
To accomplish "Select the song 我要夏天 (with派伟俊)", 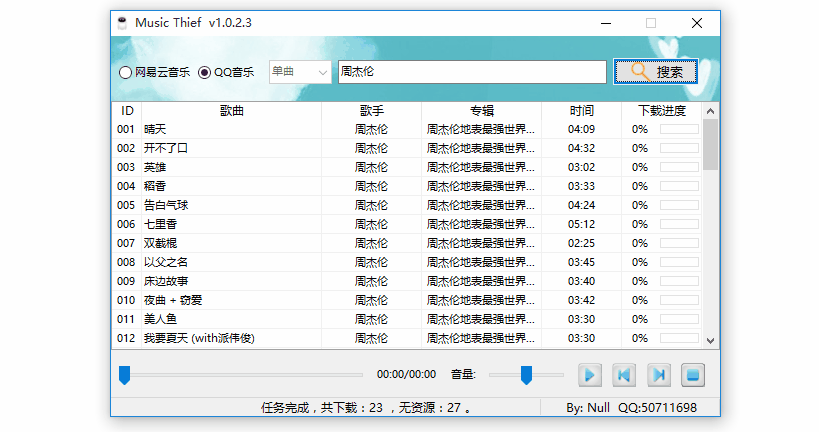I will click(x=199, y=338).
